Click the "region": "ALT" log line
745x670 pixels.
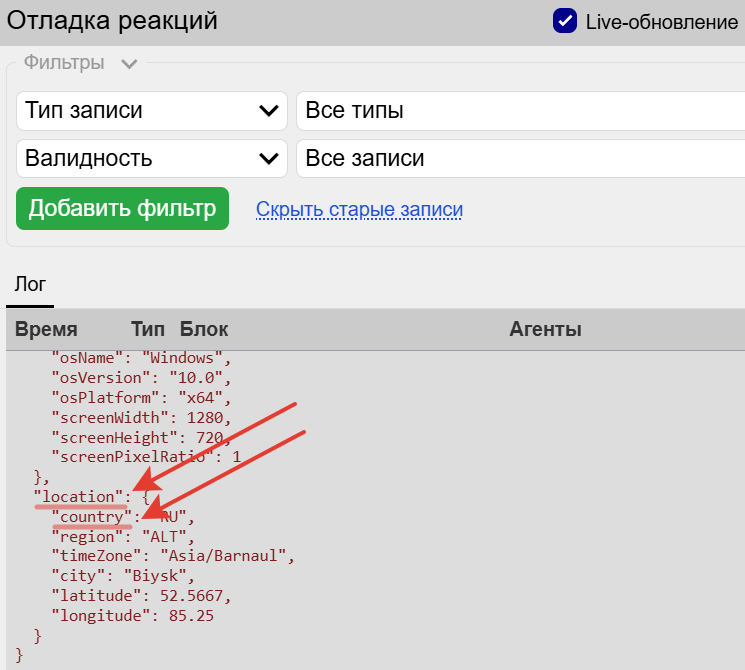pos(123,537)
